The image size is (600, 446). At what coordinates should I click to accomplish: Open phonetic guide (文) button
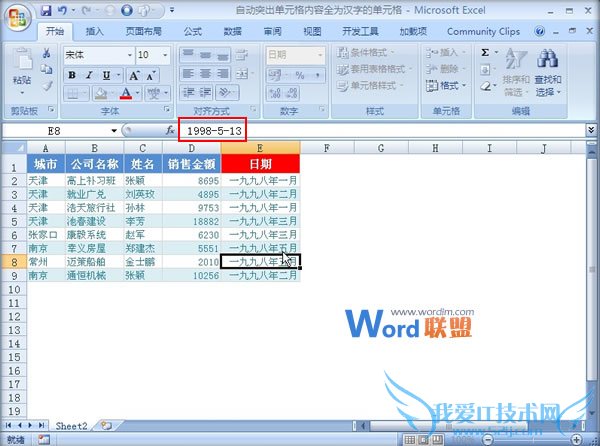154,93
